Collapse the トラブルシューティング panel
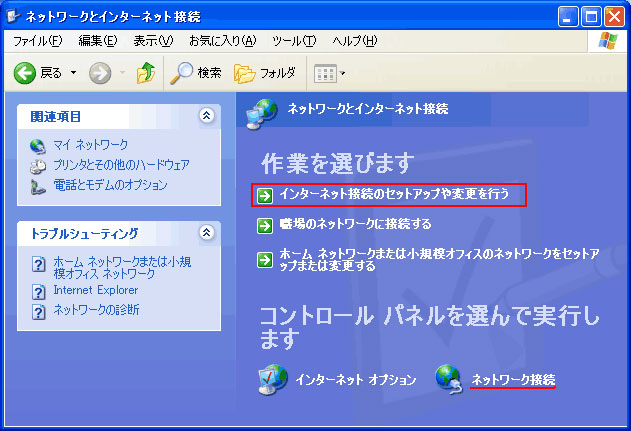Screen dimensions: 631x431 tap(206, 233)
